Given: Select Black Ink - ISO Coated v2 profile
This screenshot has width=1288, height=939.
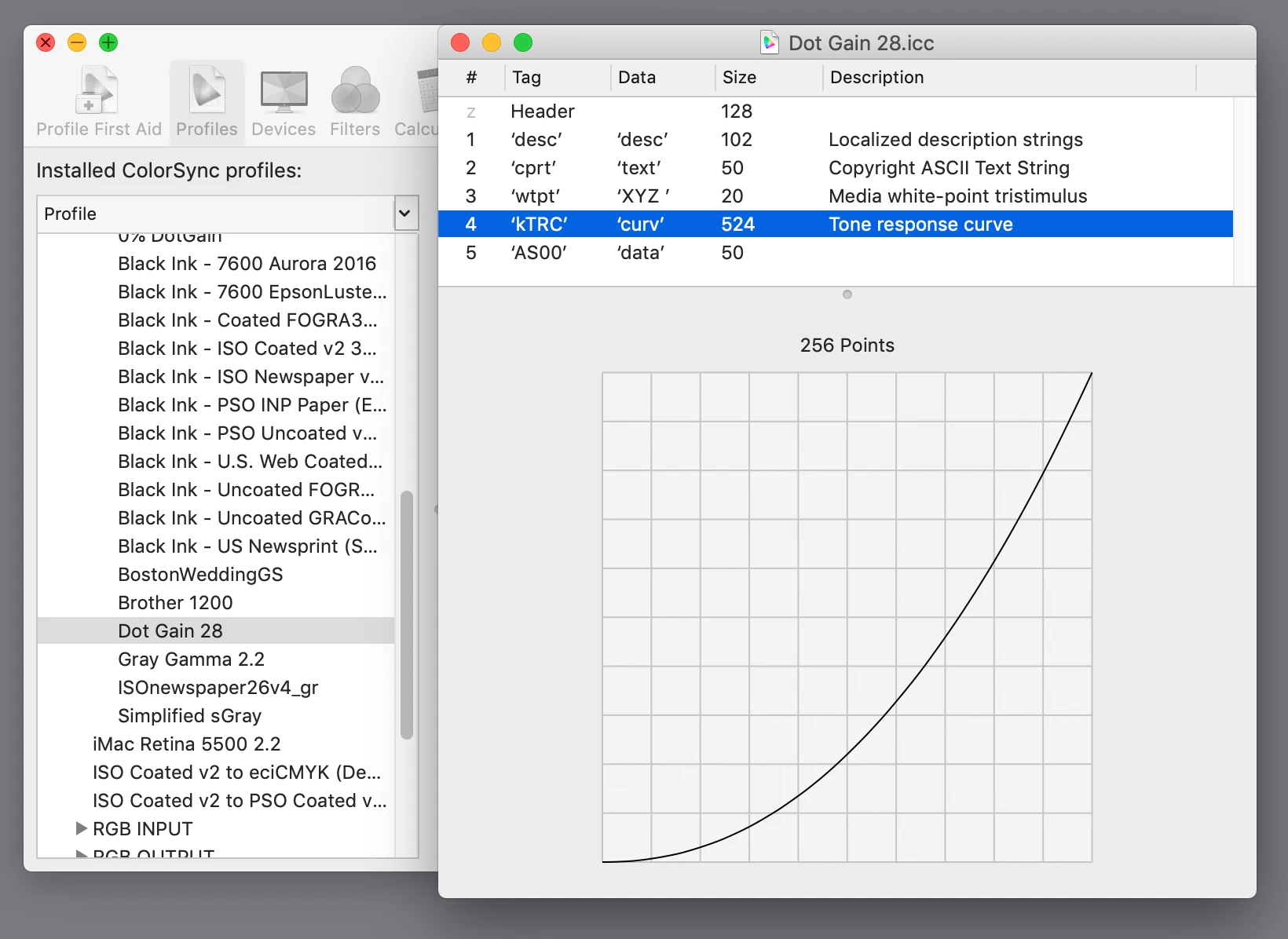Looking at the screenshot, I should point(216,349).
